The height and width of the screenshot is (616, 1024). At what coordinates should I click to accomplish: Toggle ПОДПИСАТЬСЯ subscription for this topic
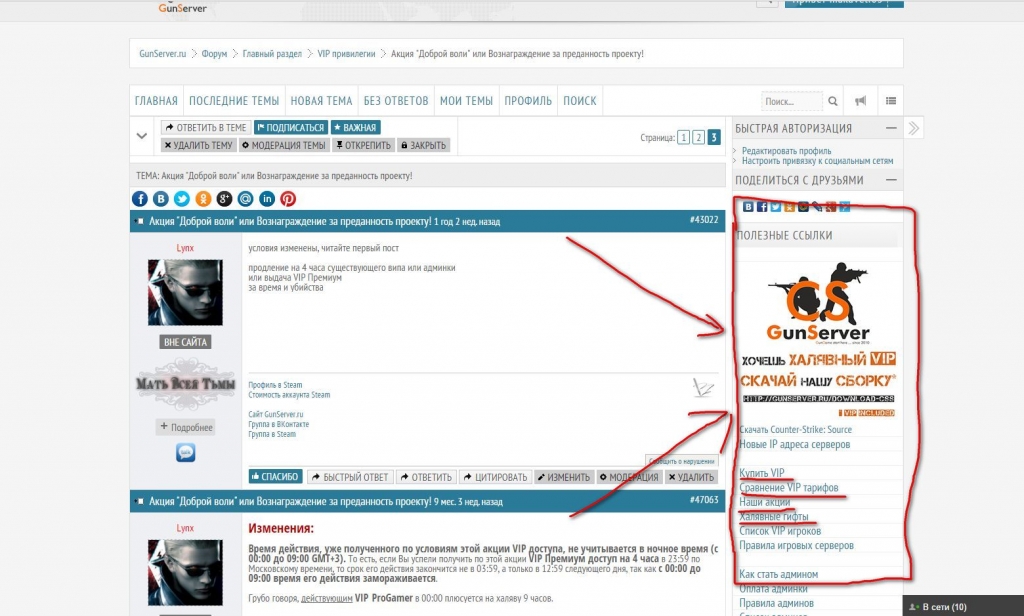tap(290, 128)
